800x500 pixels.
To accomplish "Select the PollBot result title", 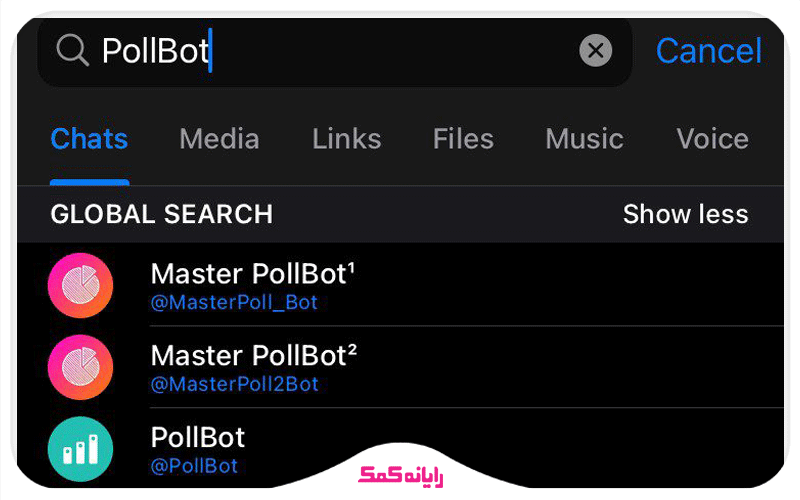I will click(x=197, y=437).
